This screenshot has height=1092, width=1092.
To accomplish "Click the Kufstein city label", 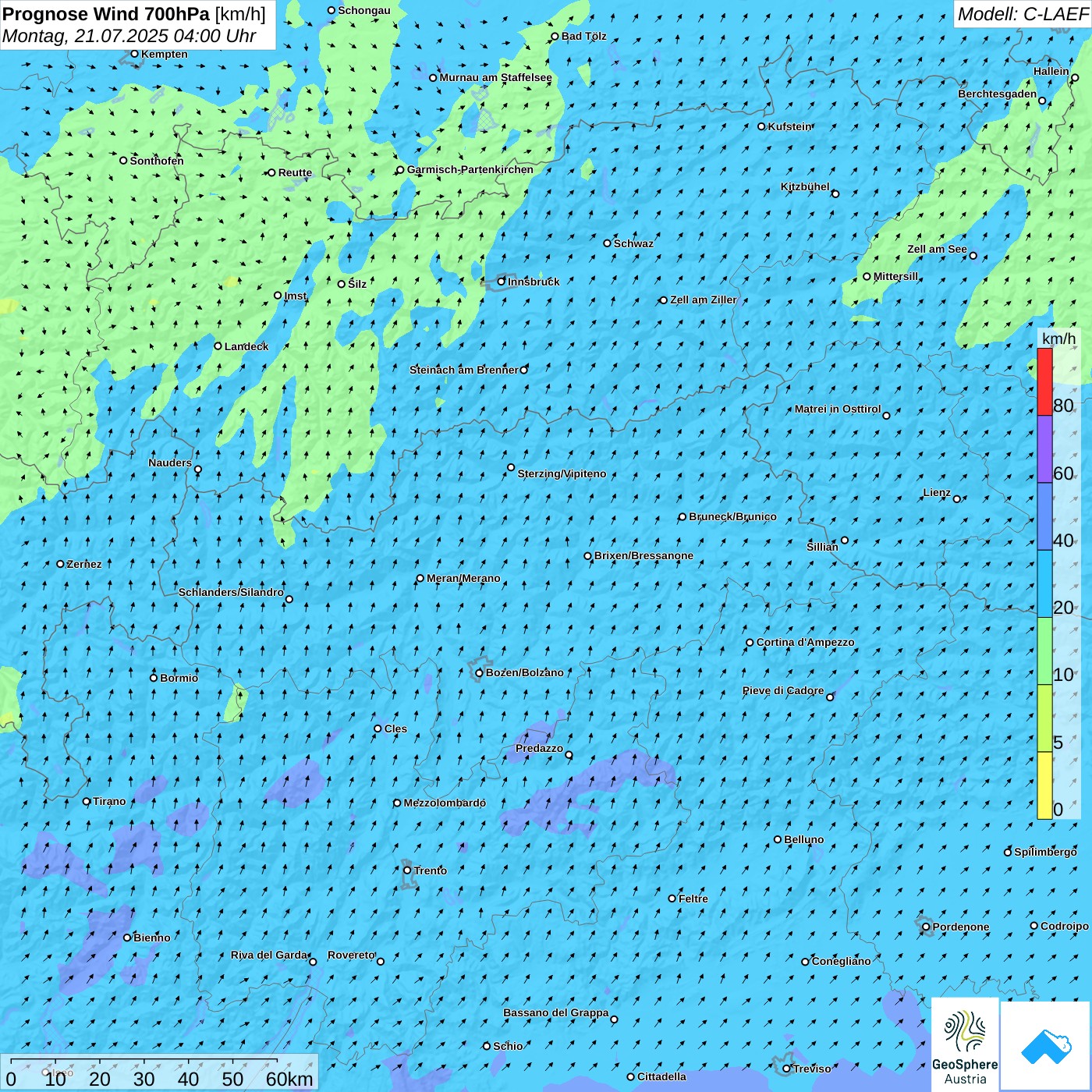I will pos(790,126).
